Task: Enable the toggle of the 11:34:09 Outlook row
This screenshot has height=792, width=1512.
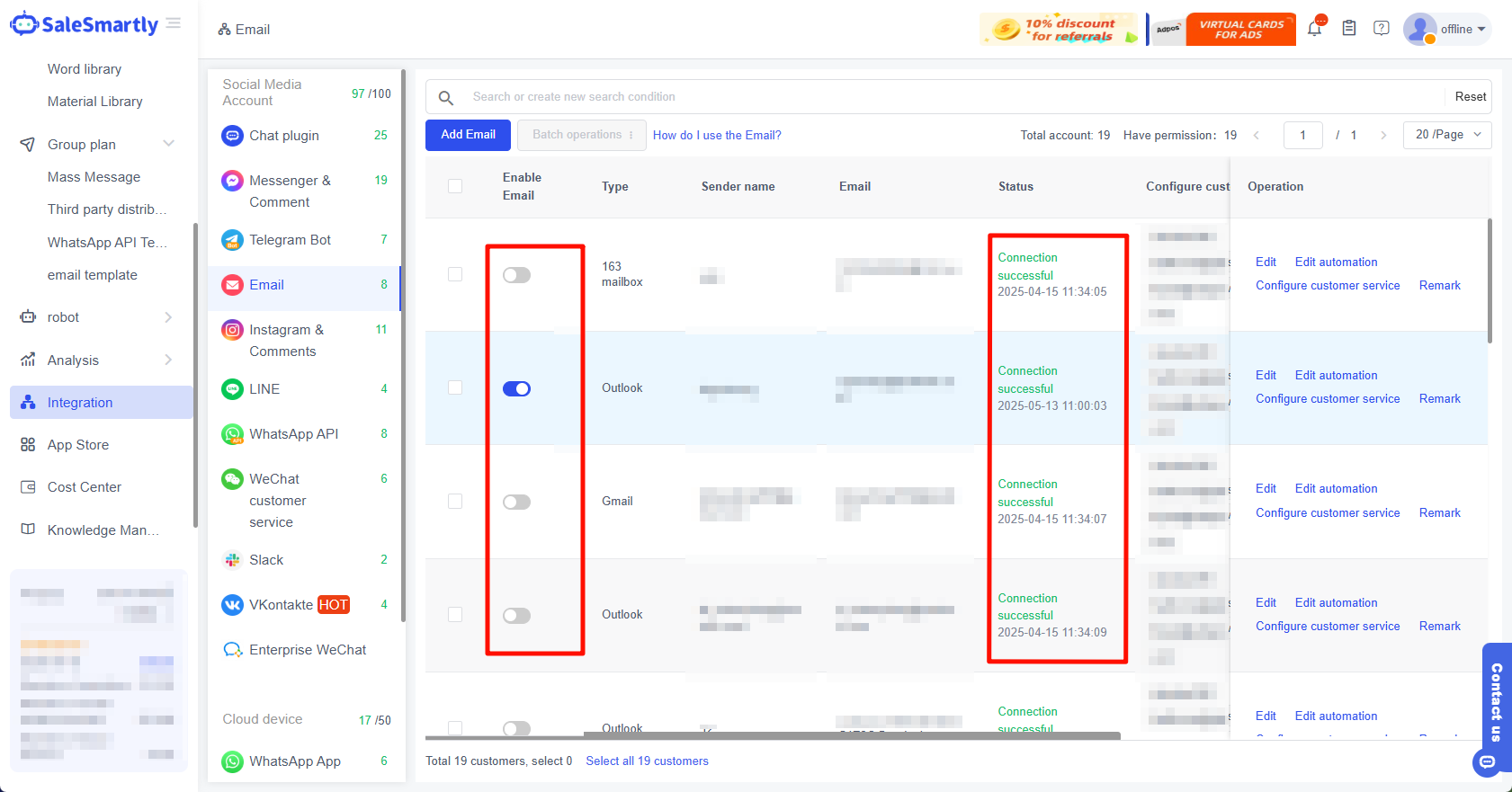Action: (516, 616)
